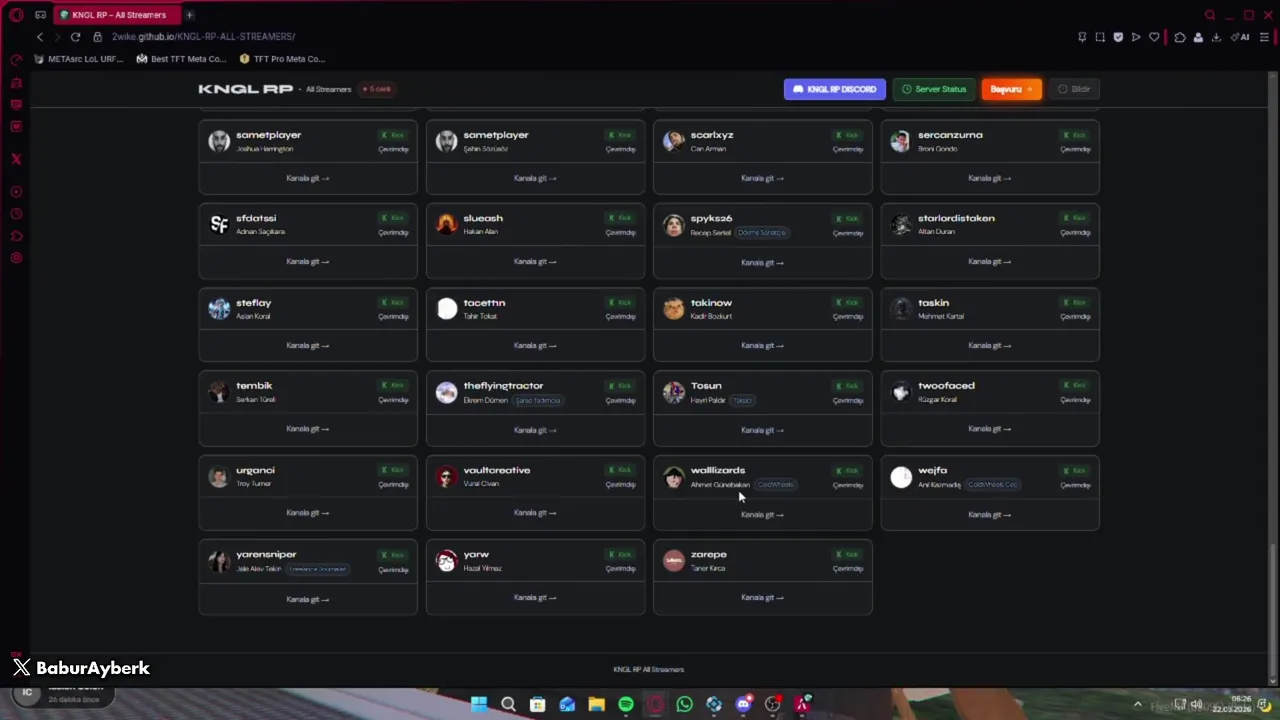The image size is (1280, 720).
Task: Click the snapshot icon in address bar
Action: (x=1100, y=37)
